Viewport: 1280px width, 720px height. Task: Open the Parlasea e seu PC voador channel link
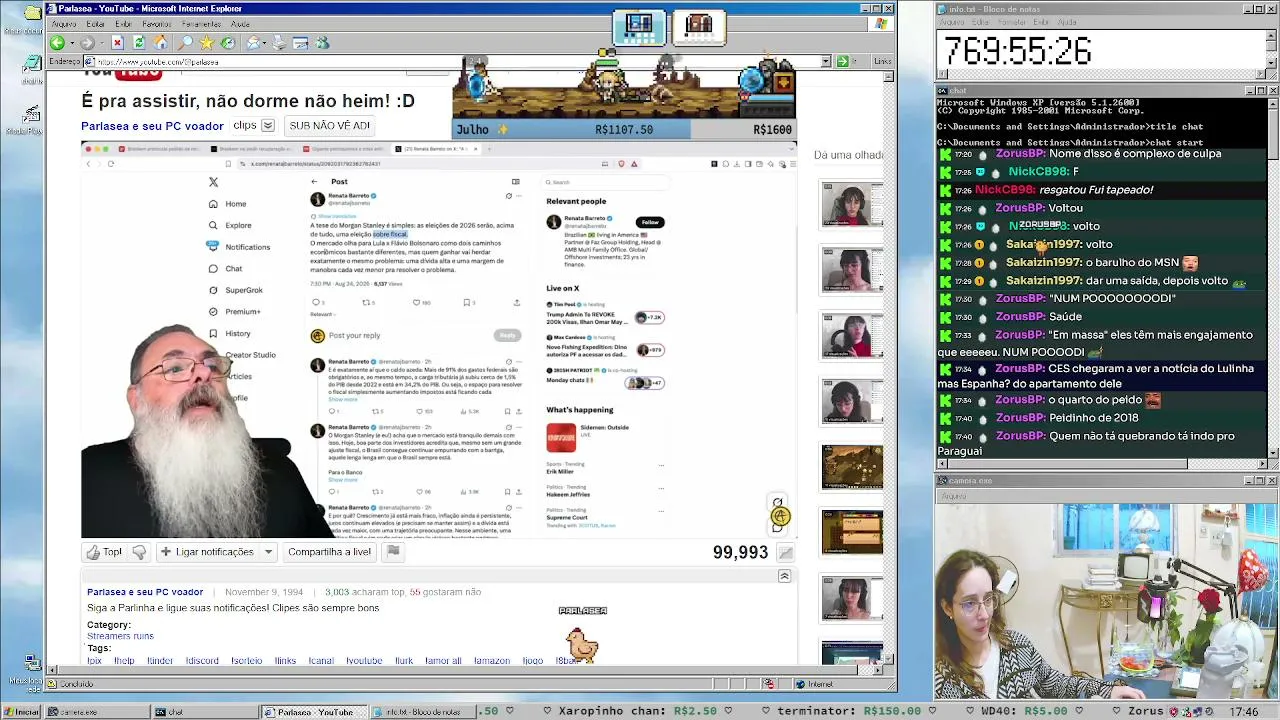click(152, 126)
